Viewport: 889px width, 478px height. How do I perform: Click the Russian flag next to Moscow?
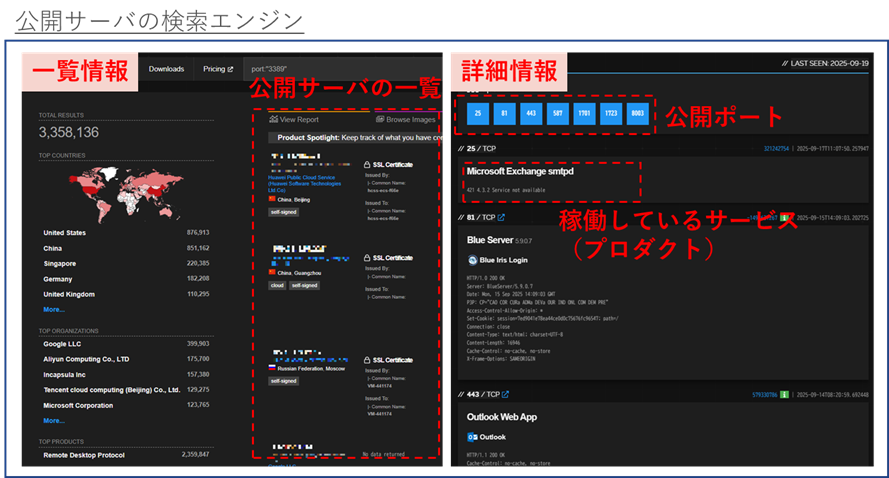pos(272,368)
